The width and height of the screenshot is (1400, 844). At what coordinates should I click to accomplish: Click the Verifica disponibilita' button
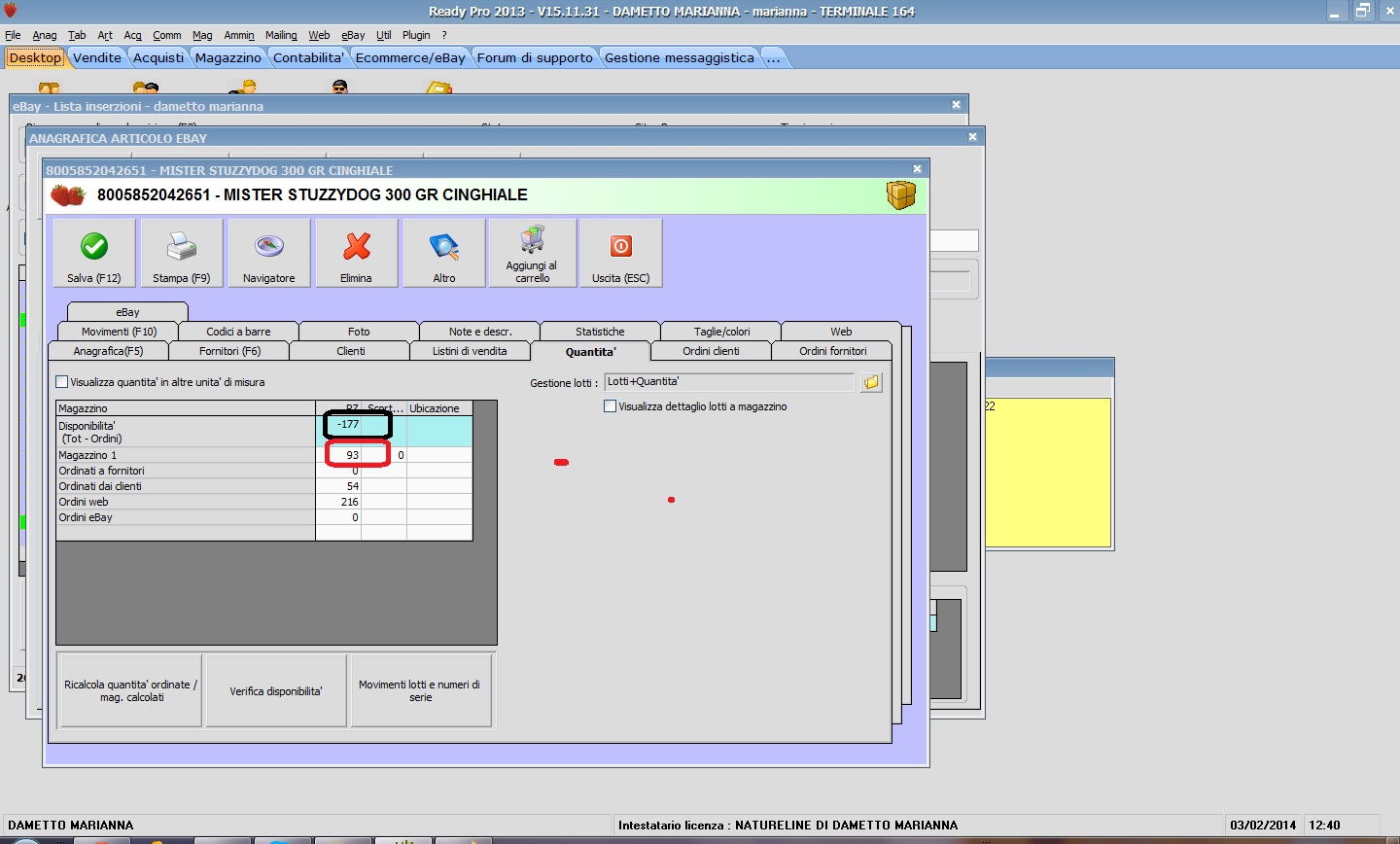[276, 690]
